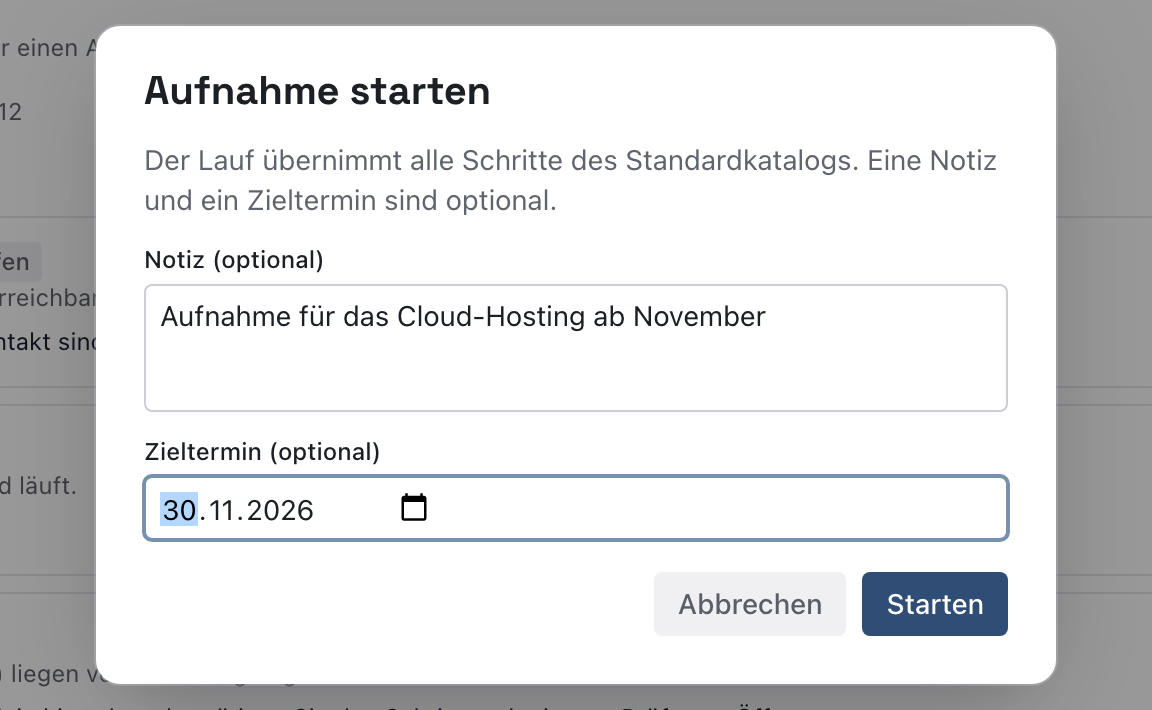Open the calendar picker icon in Zieltermin
1152x710 pixels.
(x=414, y=508)
